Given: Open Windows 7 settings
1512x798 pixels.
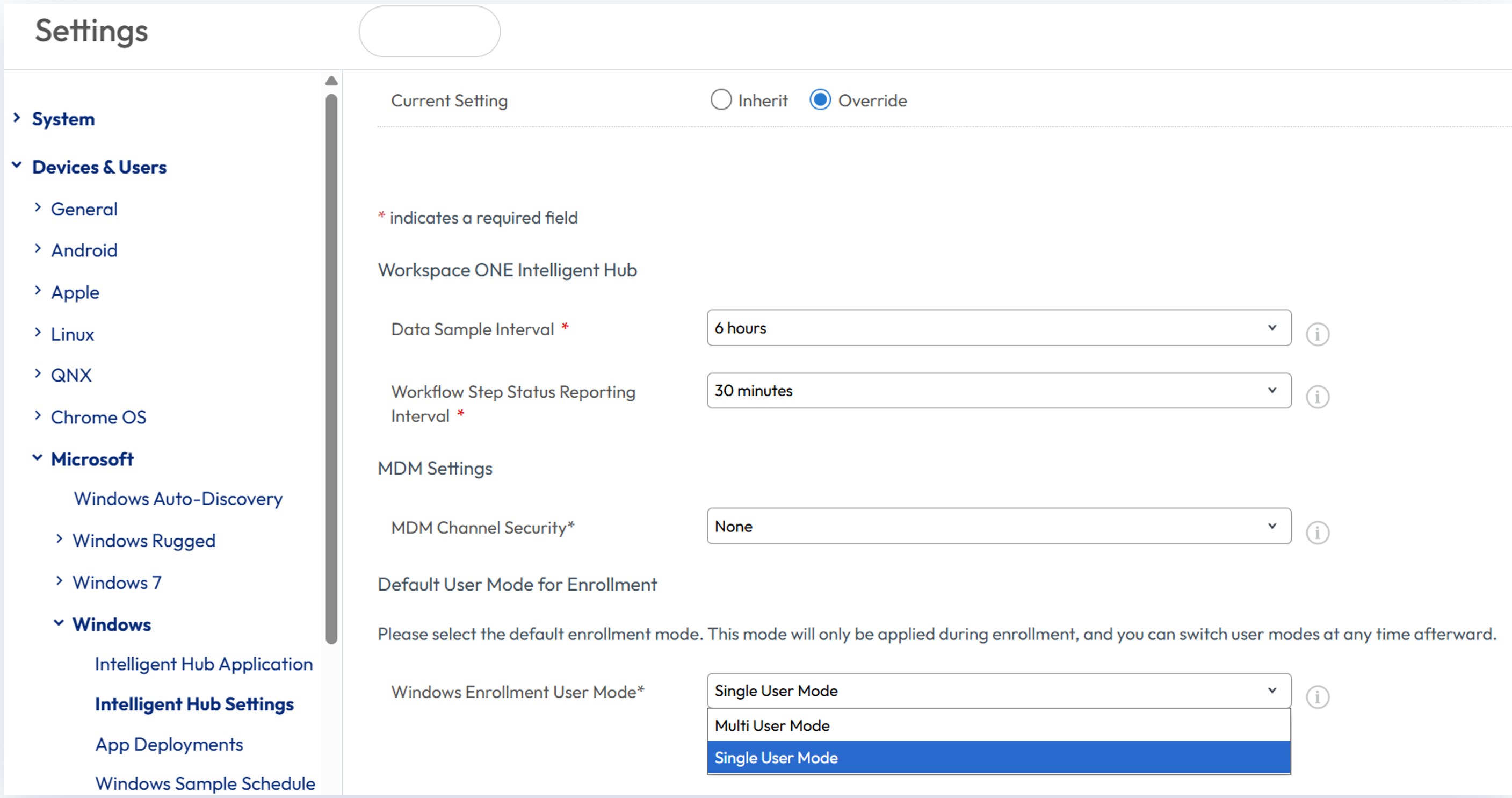Looking at the screenshot, I should click(x=117, y=583).
